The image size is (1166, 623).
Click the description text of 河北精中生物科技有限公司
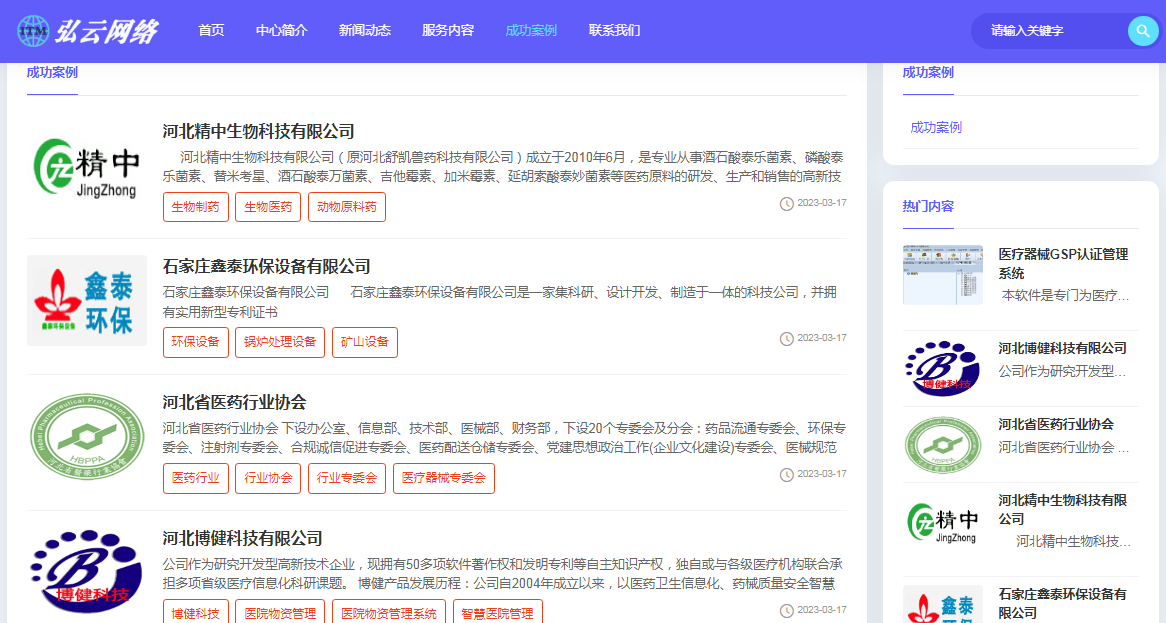(503, 167)
